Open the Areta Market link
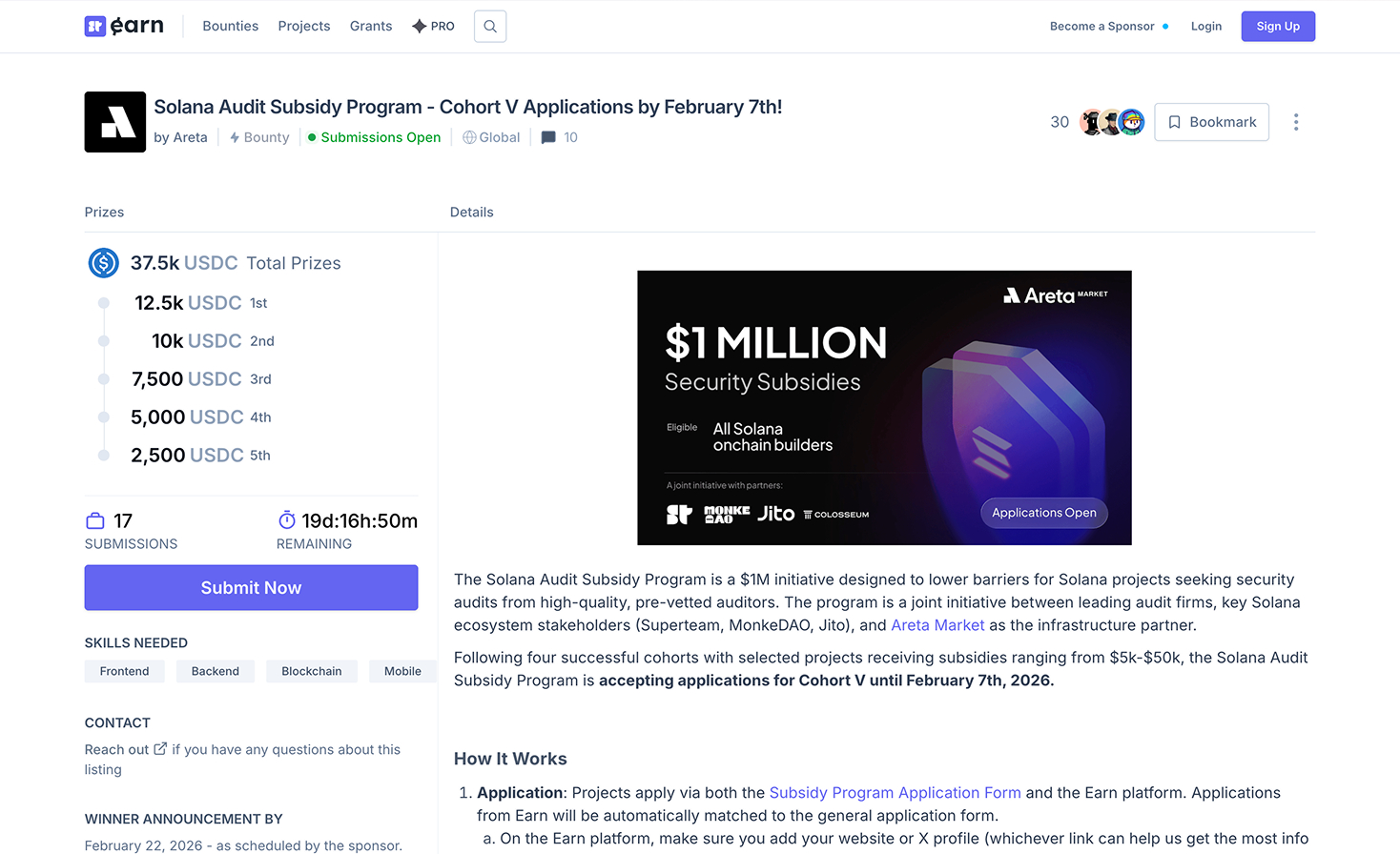The image size is (1400, 854). pos(937,625)
